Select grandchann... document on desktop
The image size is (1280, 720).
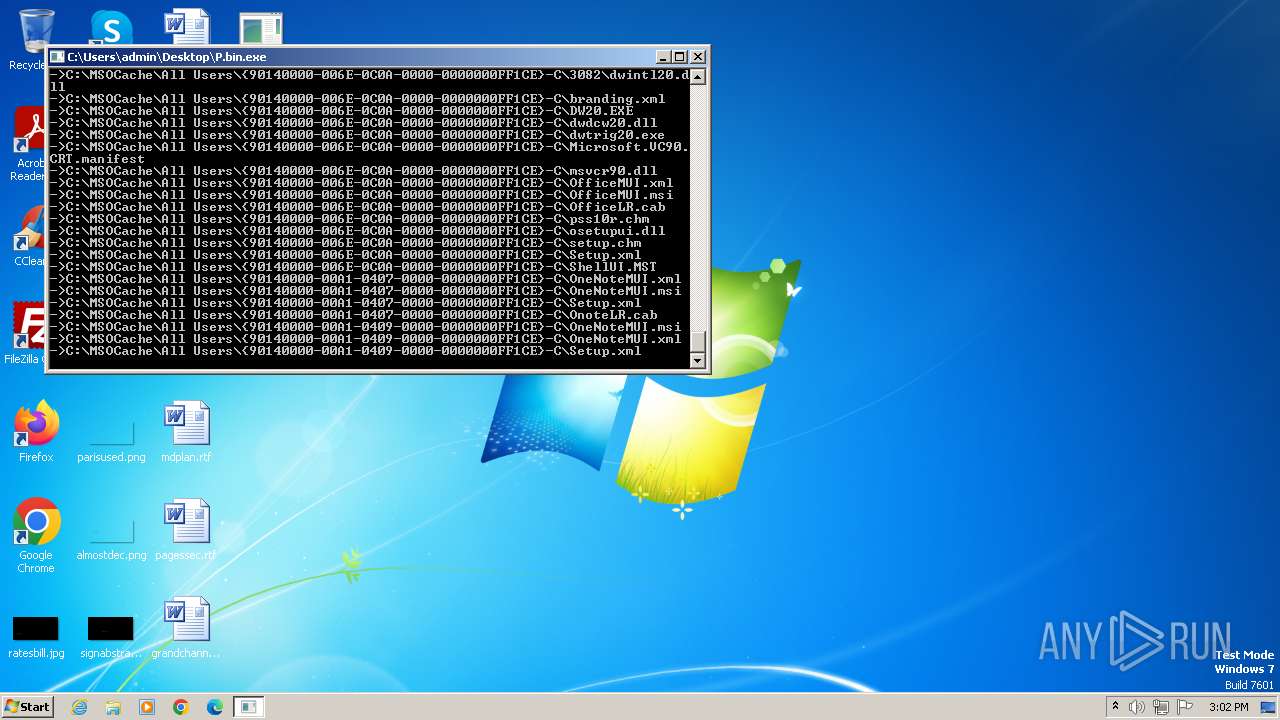(x=186, y=628)
